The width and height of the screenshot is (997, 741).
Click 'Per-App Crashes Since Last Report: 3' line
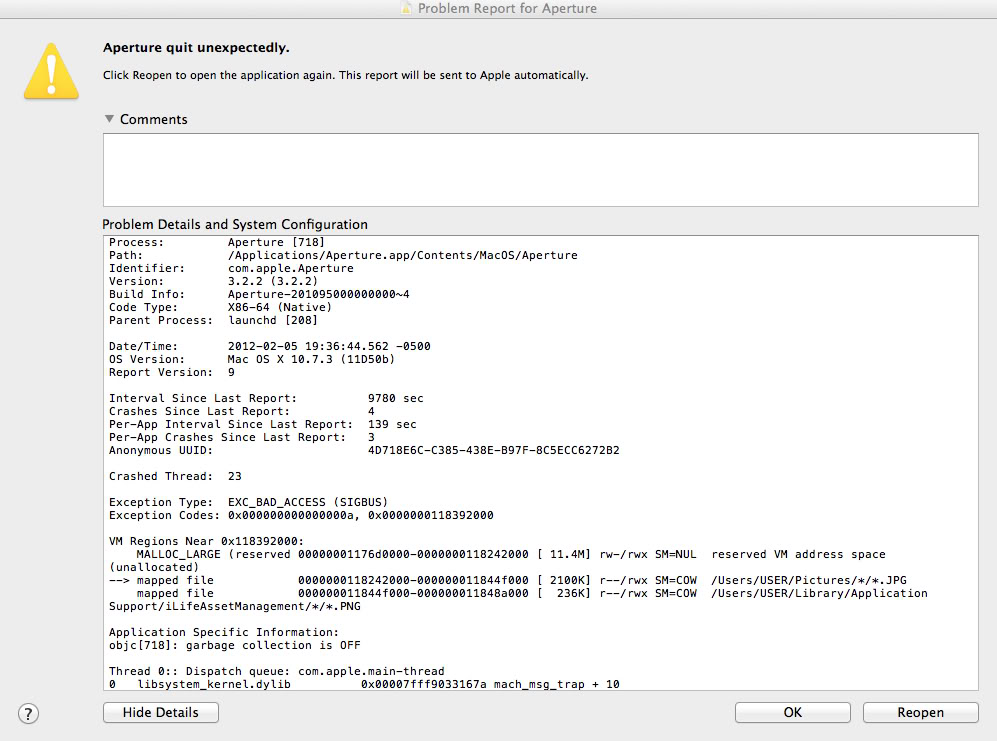(x=242, y=437)
